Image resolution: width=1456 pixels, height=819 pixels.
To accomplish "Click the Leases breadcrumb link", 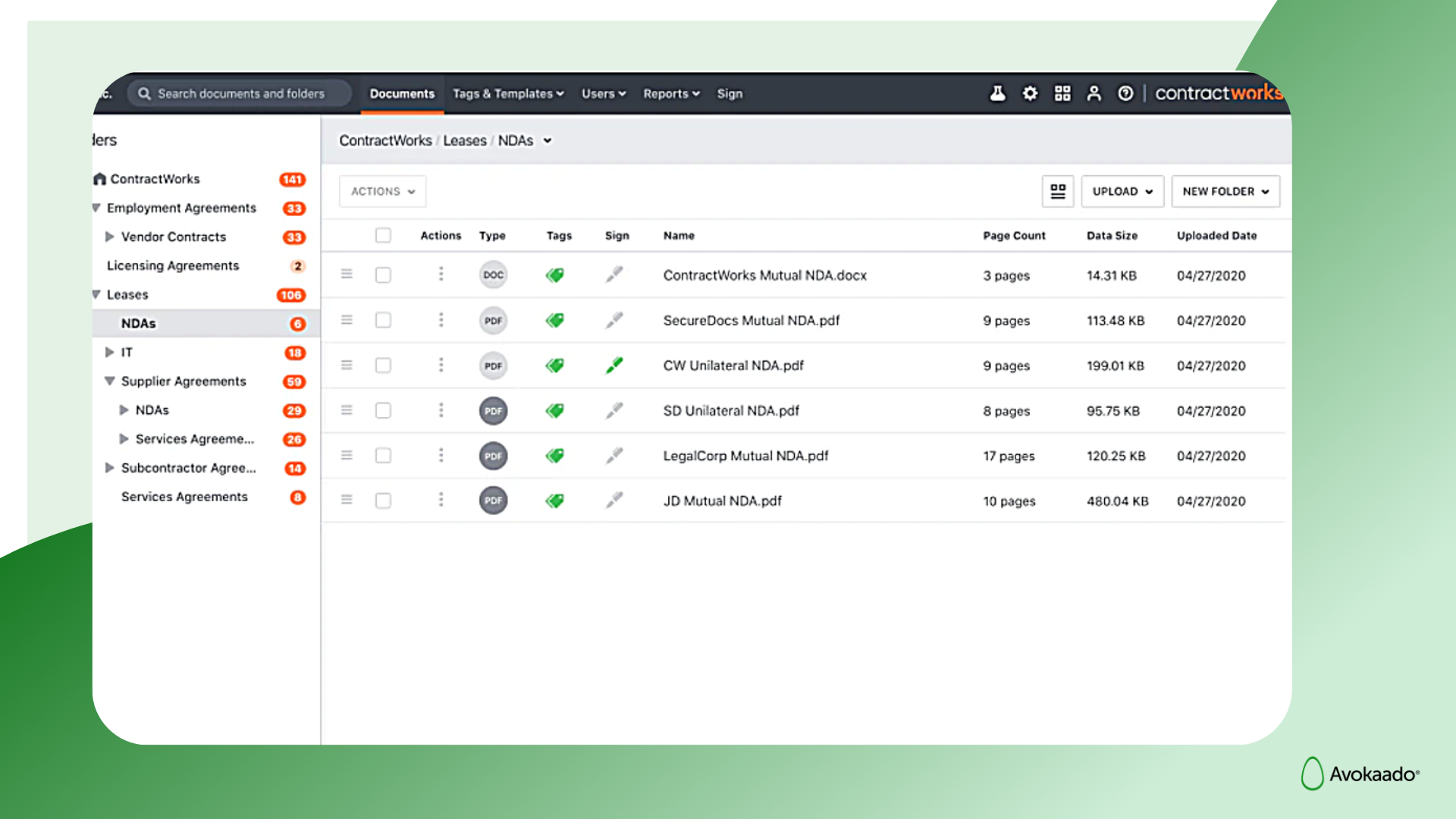I will [465, 140].
